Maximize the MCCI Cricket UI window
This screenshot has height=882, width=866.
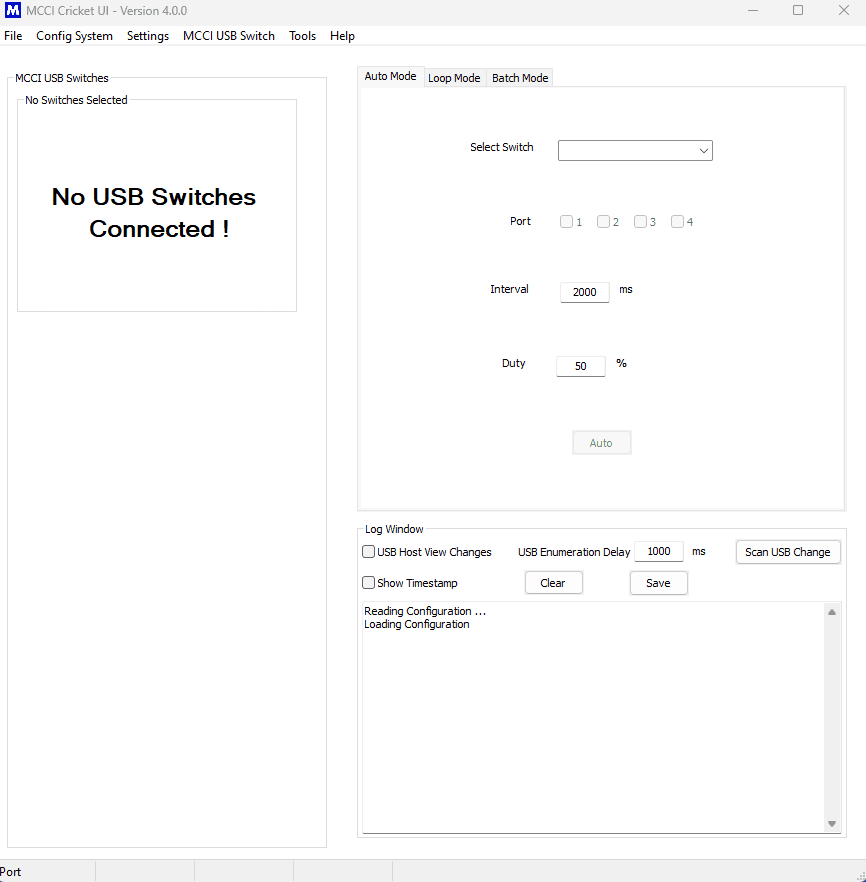[x=798, y=10]
